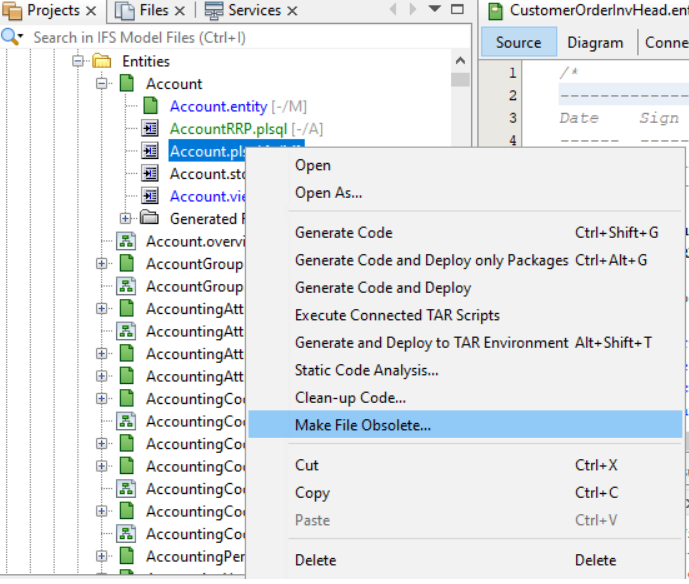This screenshot has width=689, height=584.
Task: Click the Account.views file icon
Action: click(x=151, y=196)
